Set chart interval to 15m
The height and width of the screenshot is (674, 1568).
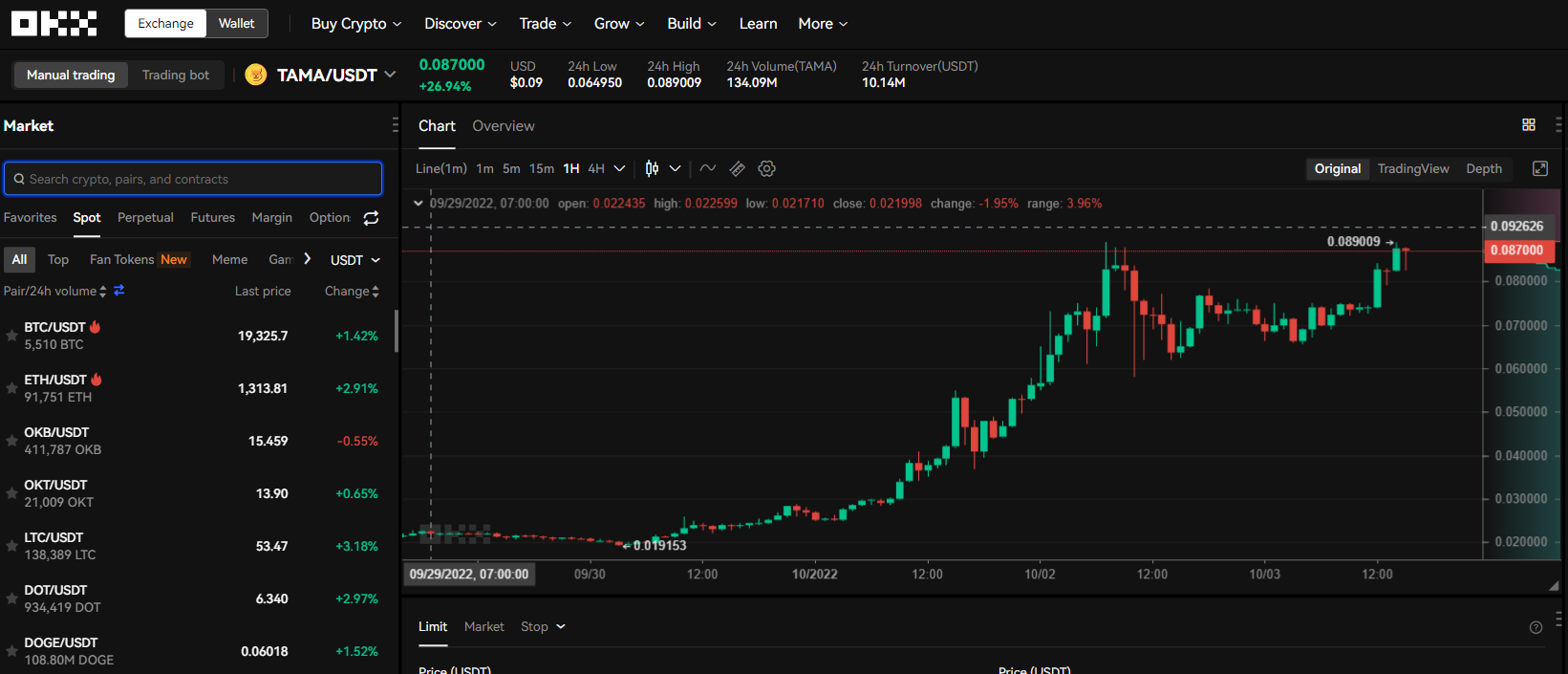click(x=542, y=168)
